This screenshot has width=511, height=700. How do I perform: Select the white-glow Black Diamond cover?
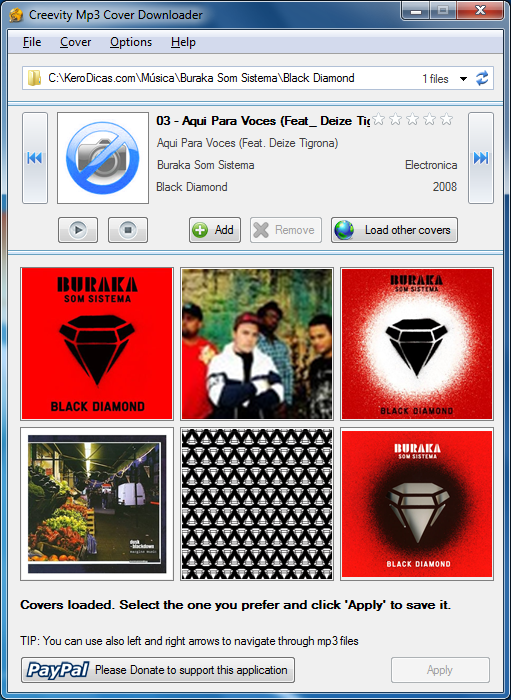tap(417, 344)
